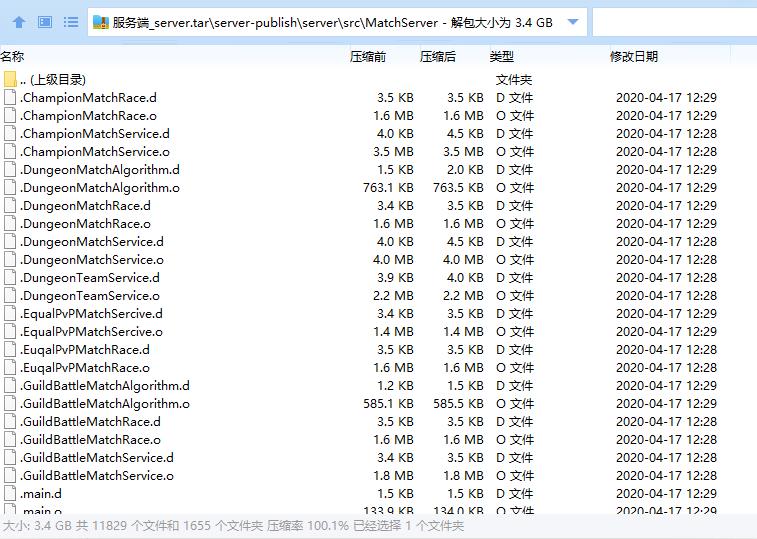The image size is (757, 539).
Task: Sort by 类型 column header
Action: click(x=502, y=57)
